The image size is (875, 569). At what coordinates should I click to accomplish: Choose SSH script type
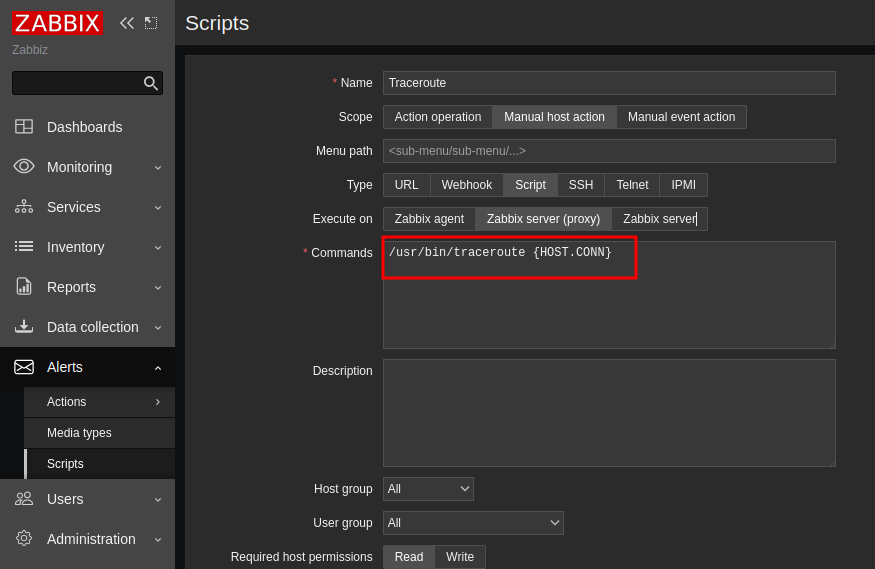pyautogui.click(x=580, y=185)
